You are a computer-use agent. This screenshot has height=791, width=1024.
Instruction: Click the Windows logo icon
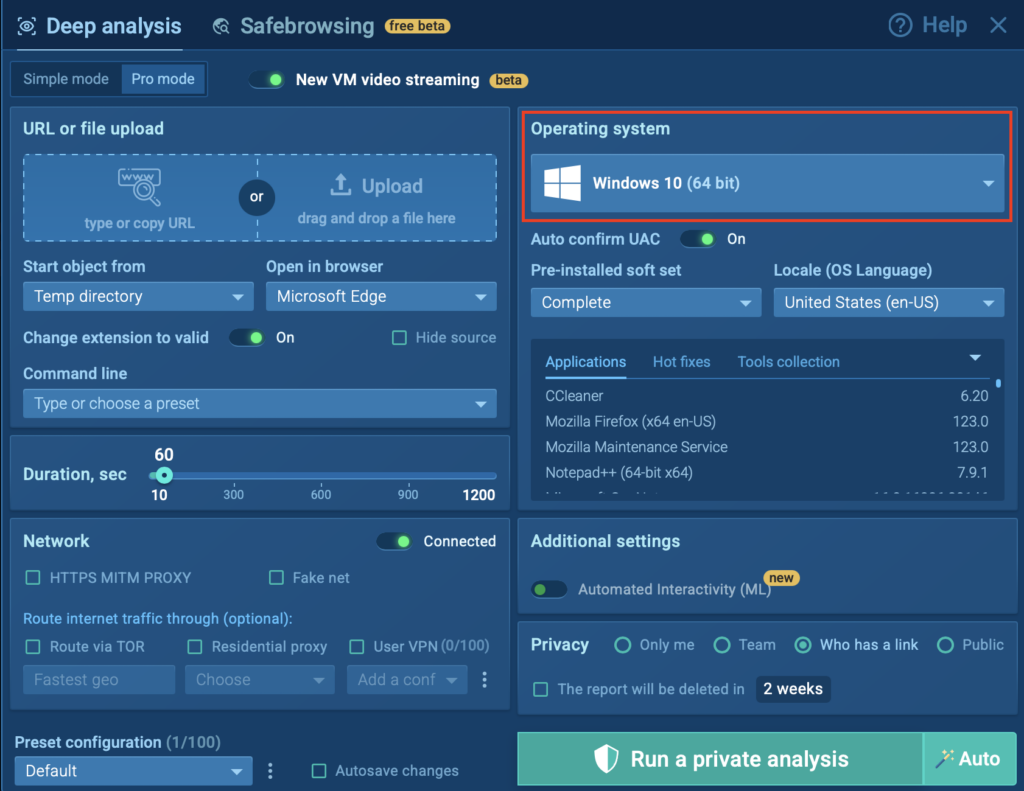562,183
